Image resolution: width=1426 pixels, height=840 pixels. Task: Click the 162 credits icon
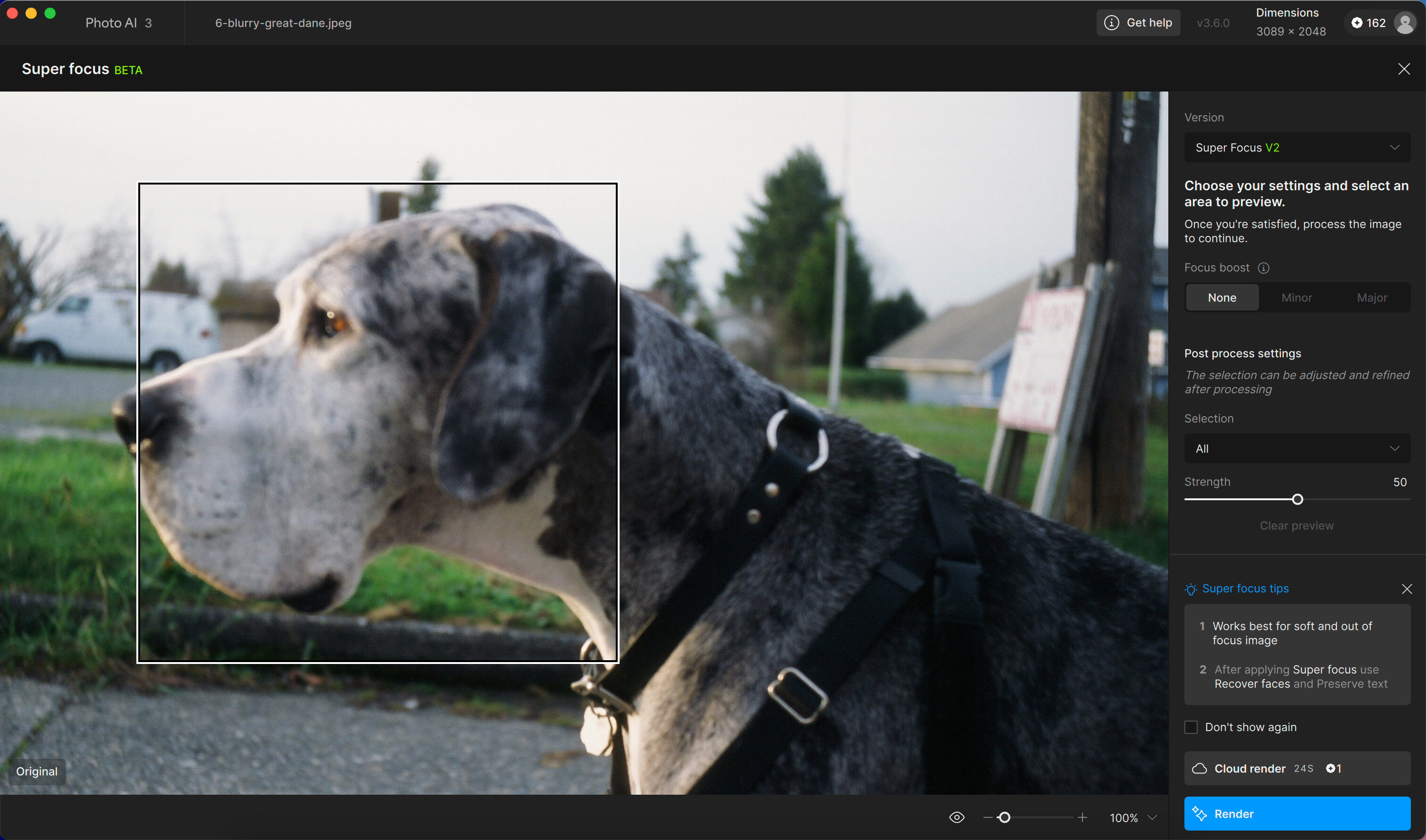1357,23
